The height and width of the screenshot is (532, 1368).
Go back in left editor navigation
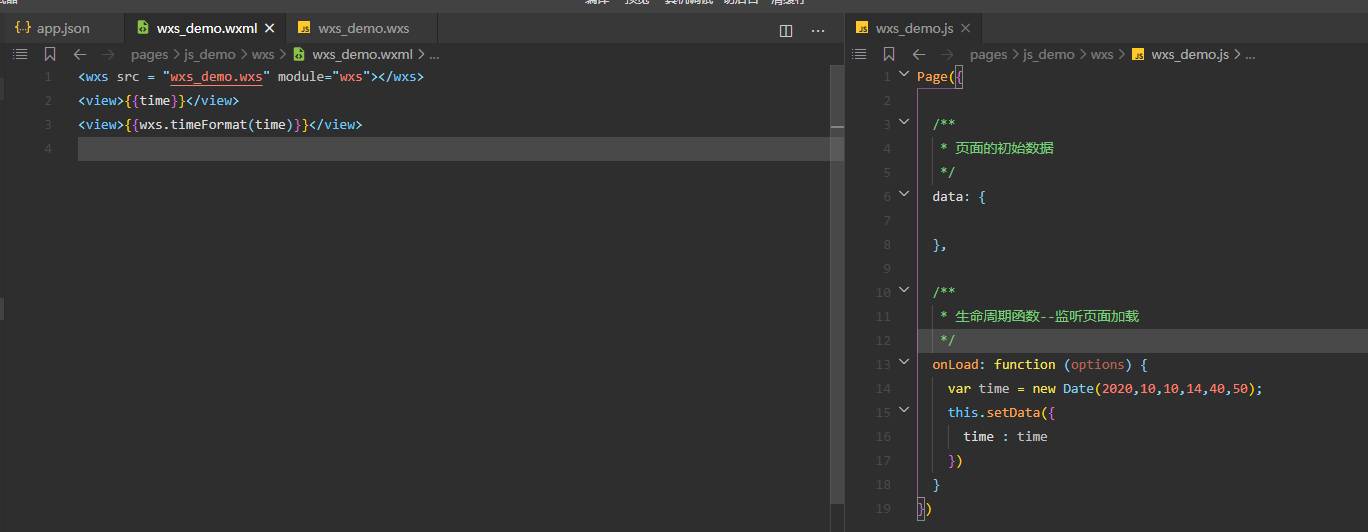click(x=80, y=55)
